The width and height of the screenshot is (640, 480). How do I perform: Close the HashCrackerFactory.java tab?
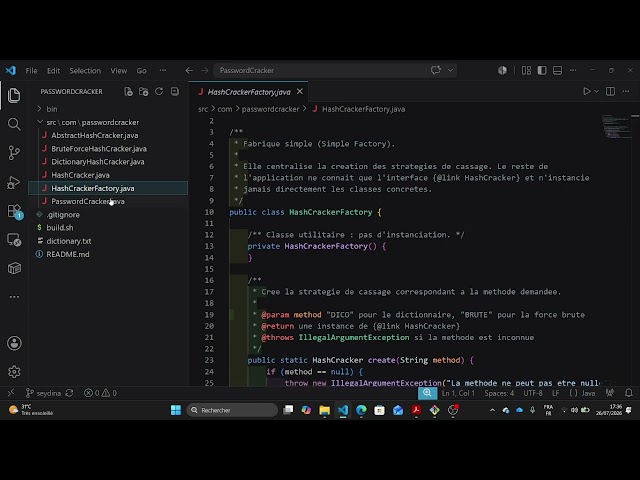coord(300,91)
